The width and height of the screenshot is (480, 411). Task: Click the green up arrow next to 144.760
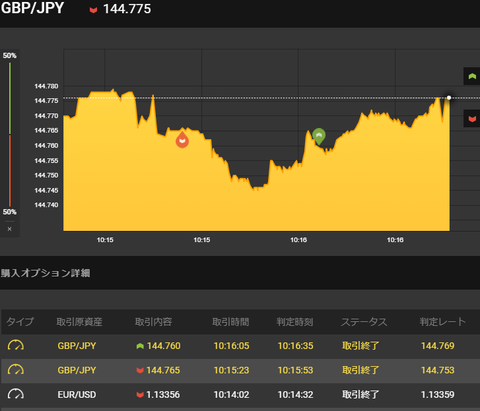point(140,346)
